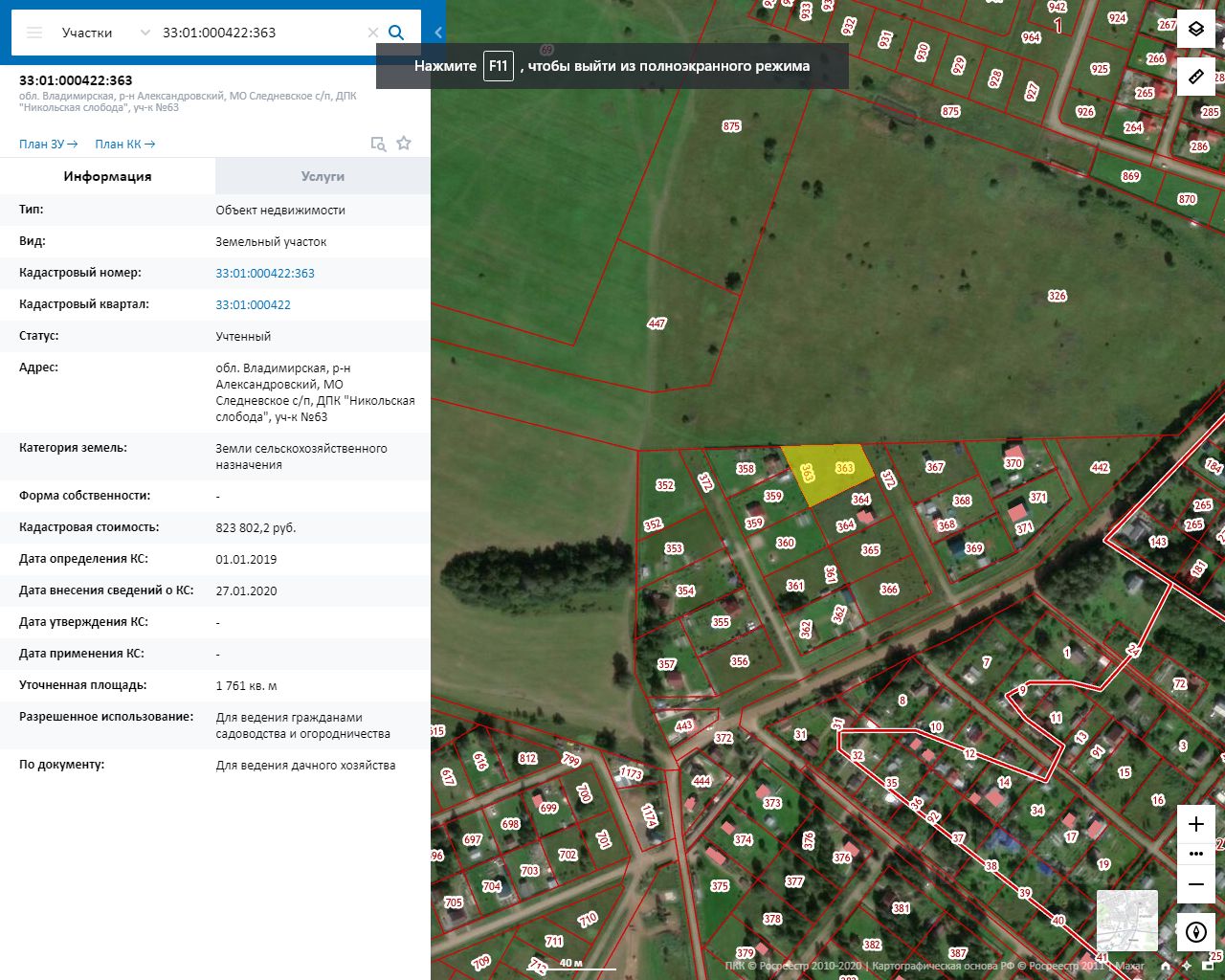Select parcel 356 on the map
This screenshot has width=1225, height=980.
(739, 661)
